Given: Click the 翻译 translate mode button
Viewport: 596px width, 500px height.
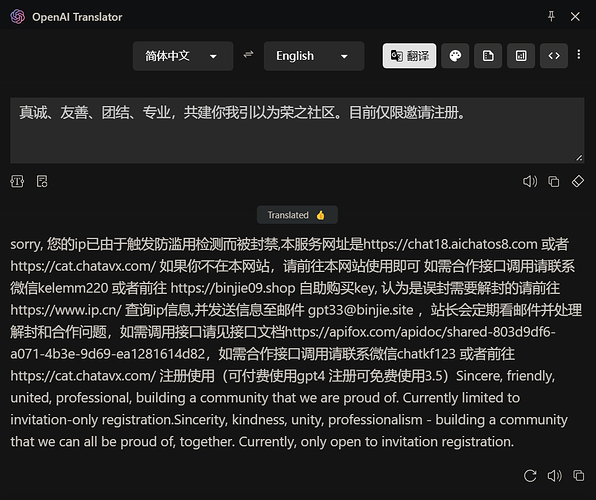Looking at the screenshot, I should (409, 56).
